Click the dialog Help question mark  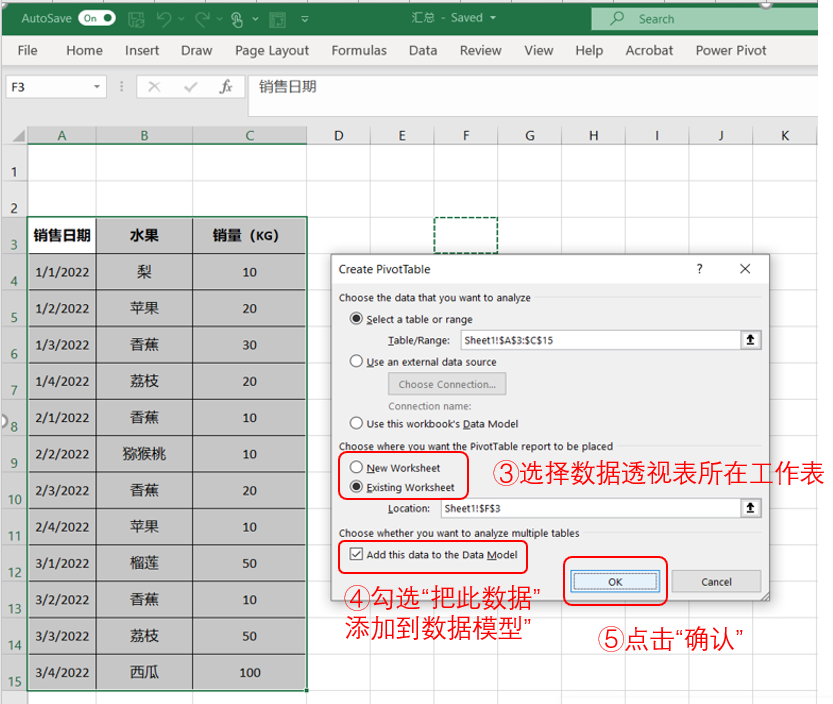click(700, 269)
